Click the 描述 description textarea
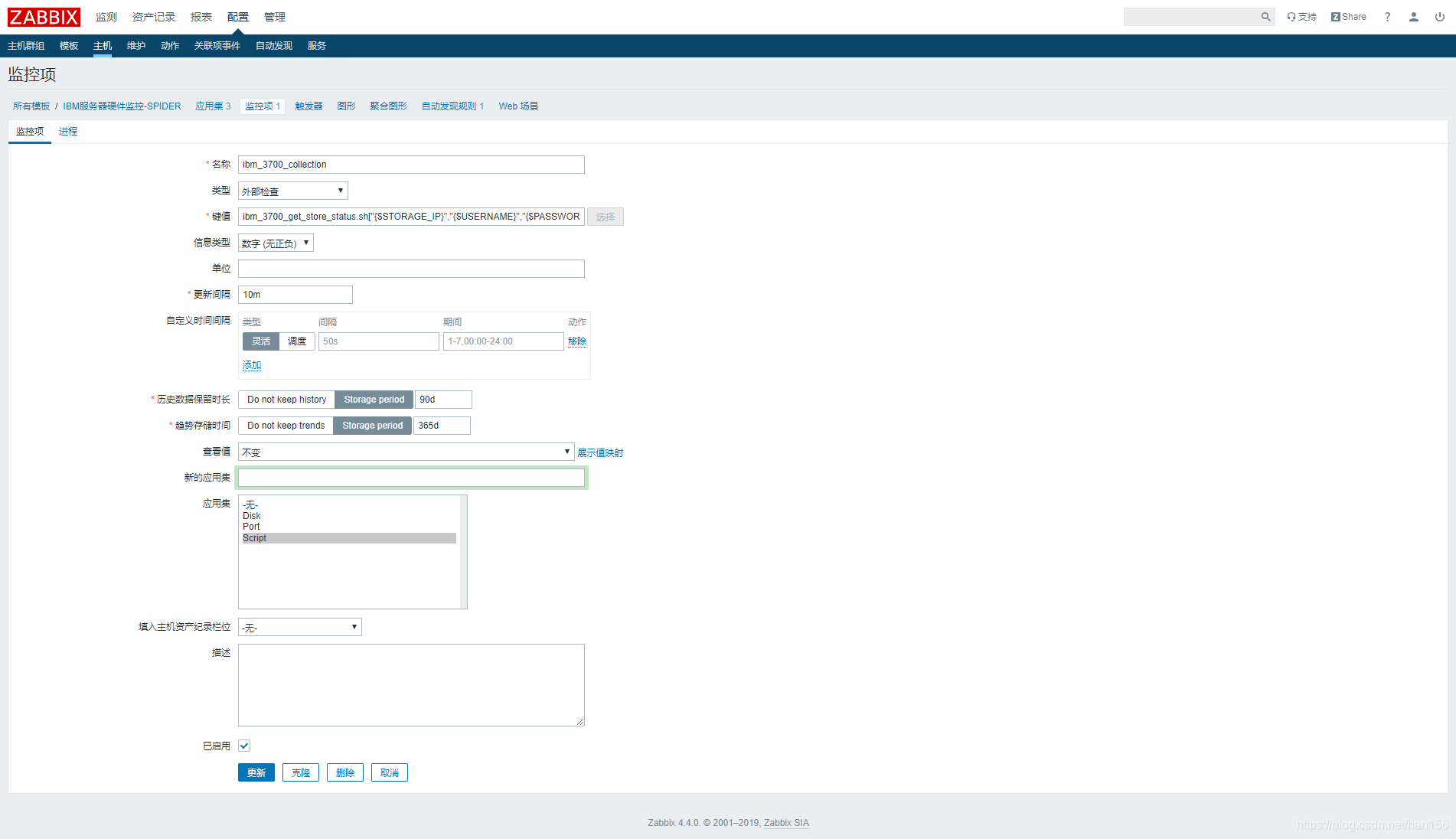Image resolution: width=1456 pixels, height=839 pixels. [411, 685]
